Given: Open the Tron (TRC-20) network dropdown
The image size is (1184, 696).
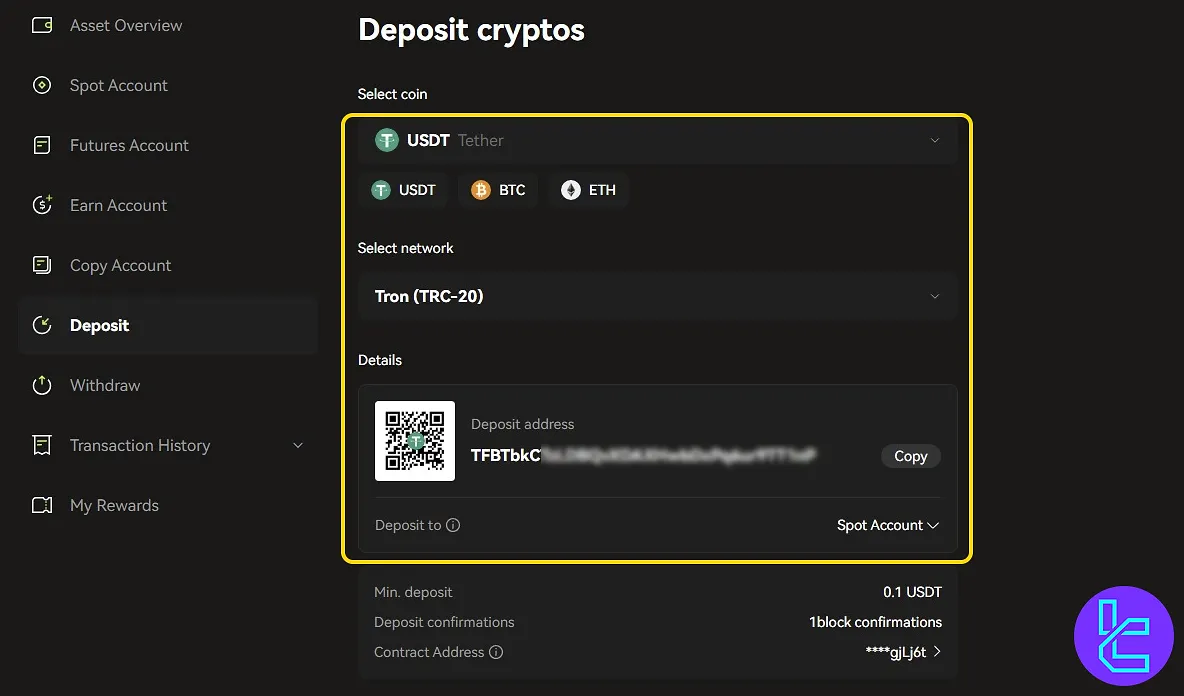Looking at the screenshot, I should [x=658, y=296].
